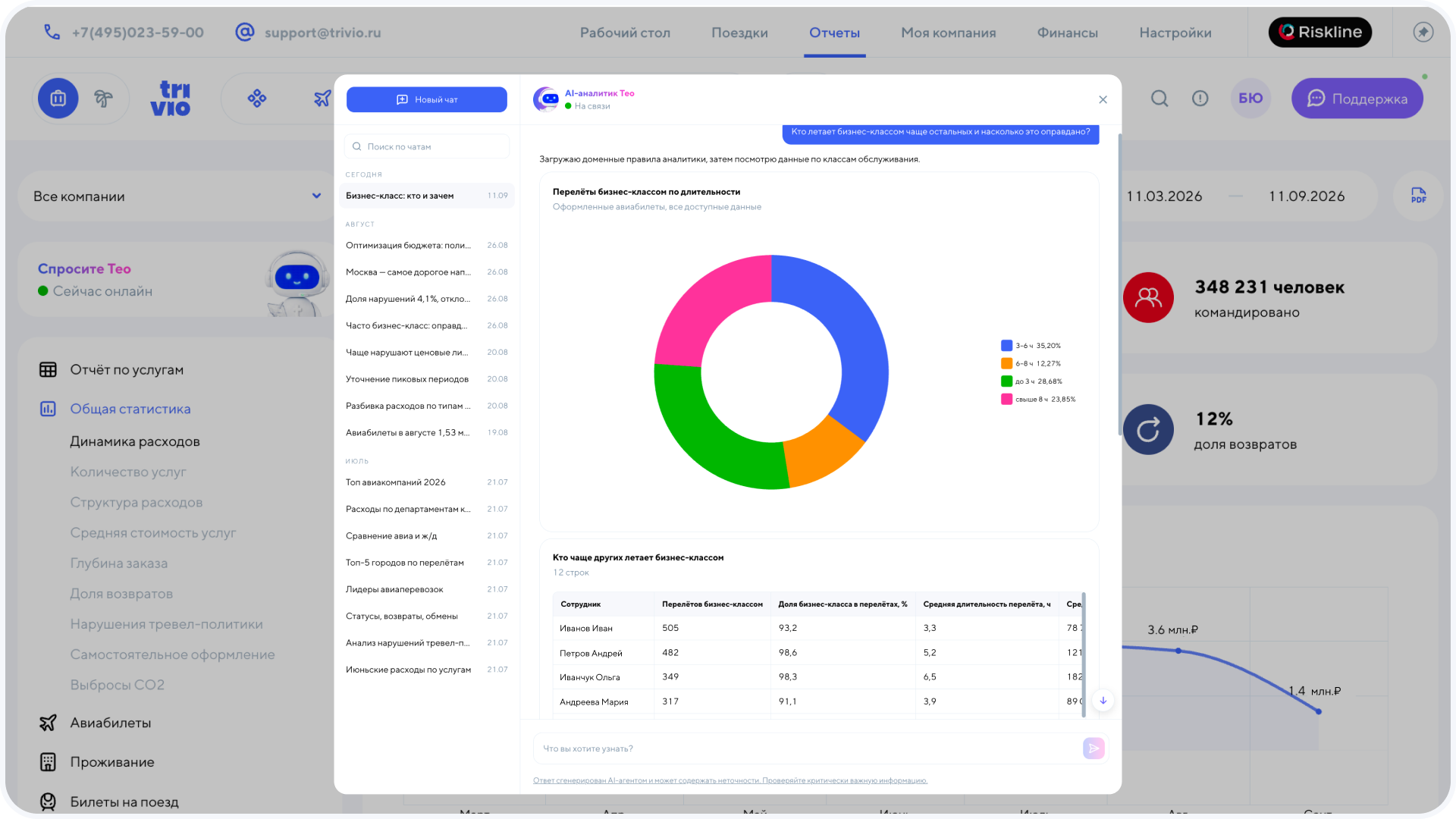Click the orange 6–8 ч legend swatch
Viewport: 1456px width, 819px height.
1006,363
